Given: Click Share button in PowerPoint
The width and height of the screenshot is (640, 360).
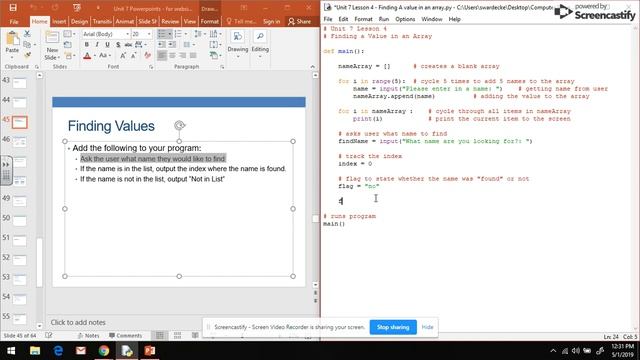Looking at the screenshot, I should (x=300, y=21).
